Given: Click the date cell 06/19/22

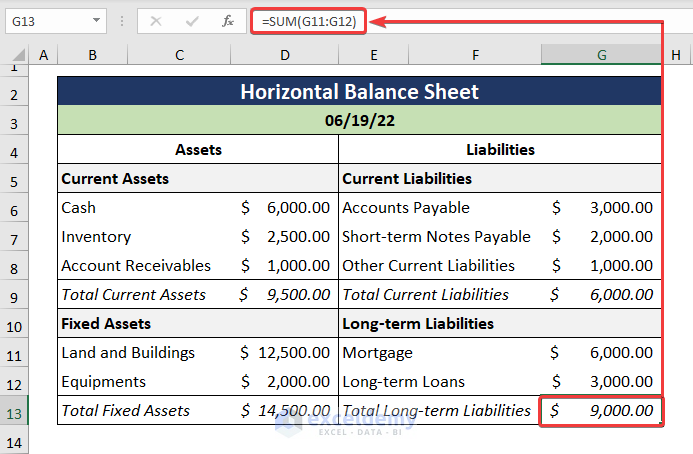Looking at the screenshot, I should click(359, 120).
